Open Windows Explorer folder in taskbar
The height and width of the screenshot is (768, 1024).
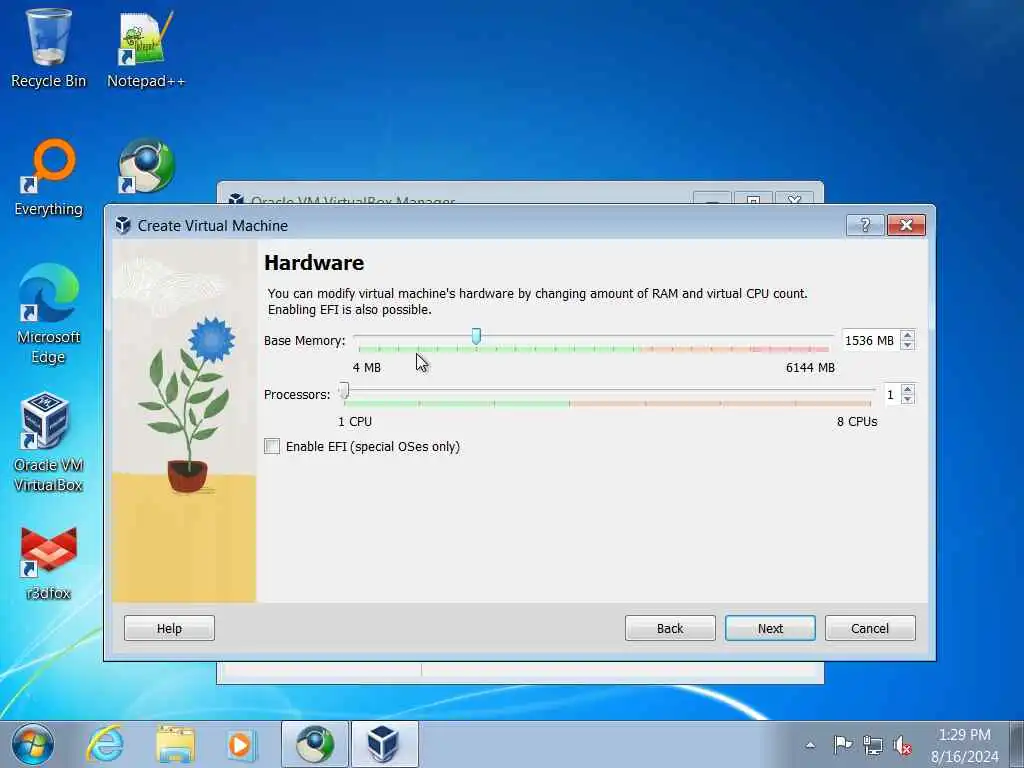(175, 744)
